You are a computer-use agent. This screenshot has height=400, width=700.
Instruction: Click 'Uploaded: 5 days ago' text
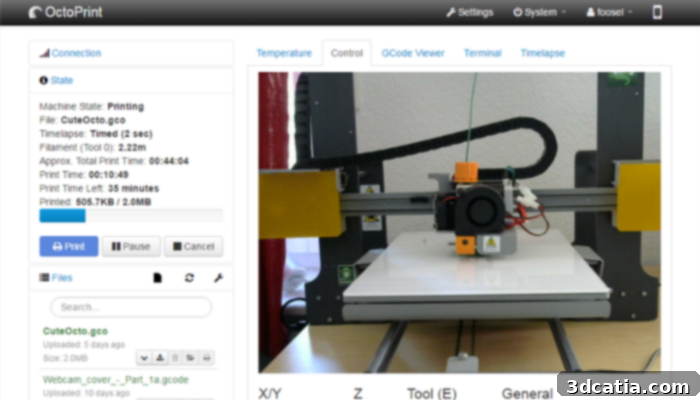pos(84,345)
